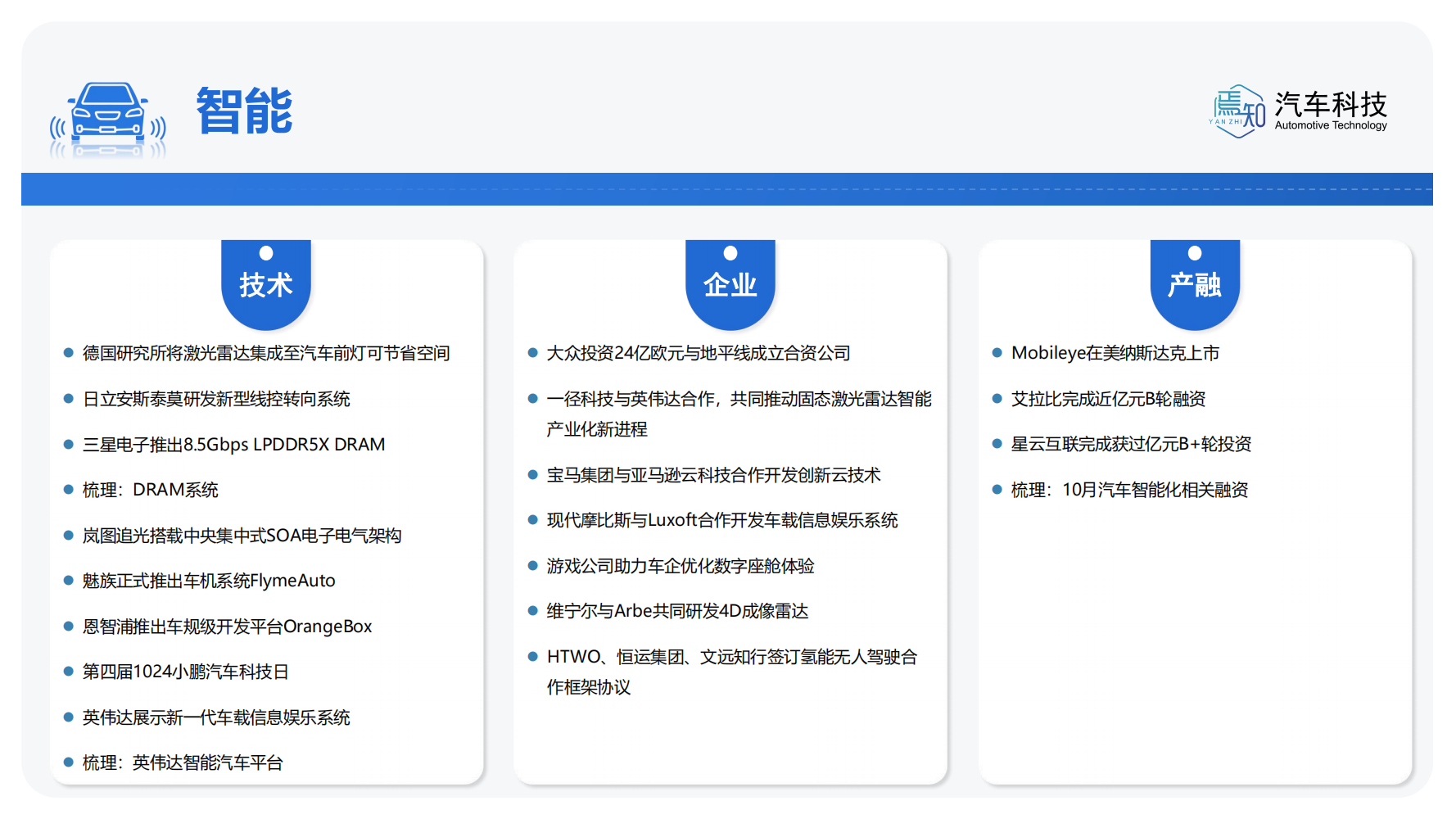The height and width of the screenshot is (819, 1456).
Task: Click 第四届1024小鹏汽车科技日
Action: point(186,672)
